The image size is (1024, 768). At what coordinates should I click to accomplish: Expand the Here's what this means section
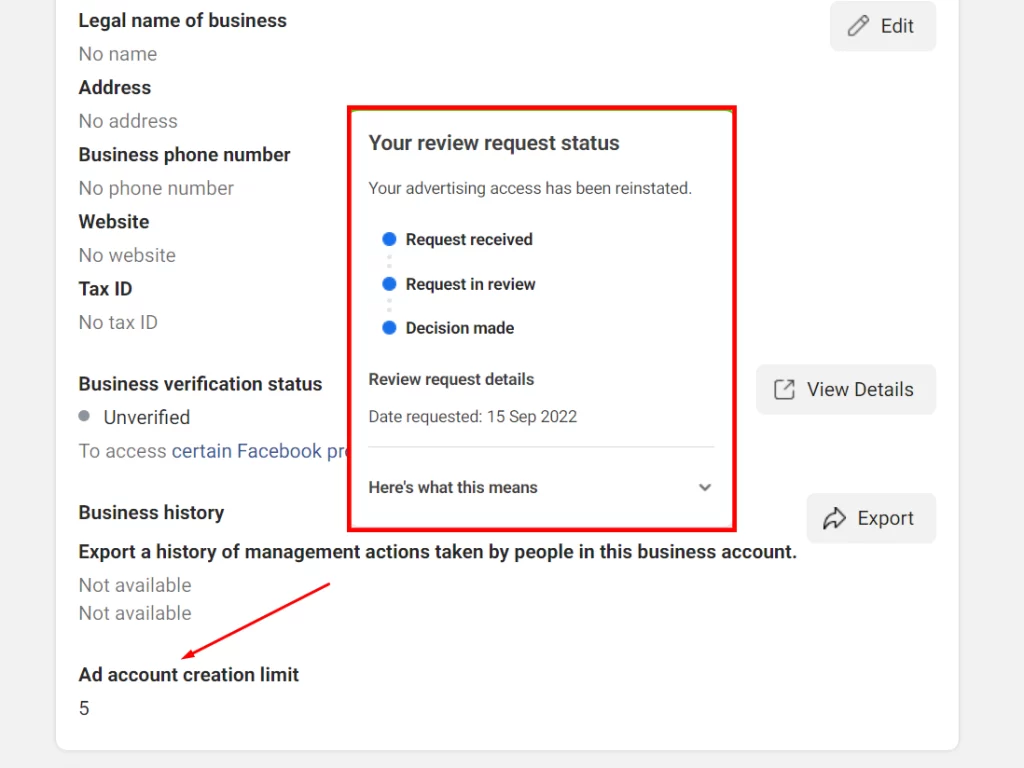click(x=453, y=487)
